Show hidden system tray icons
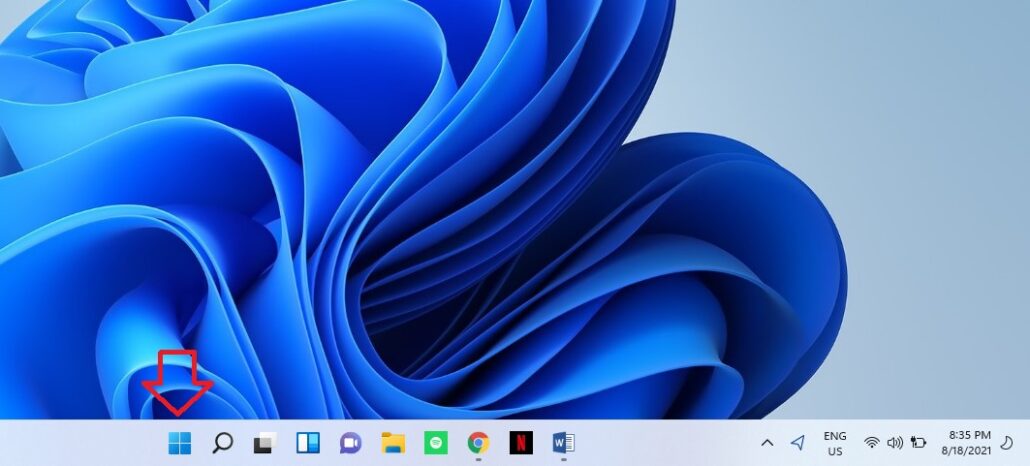 click(x=767, y=443)
